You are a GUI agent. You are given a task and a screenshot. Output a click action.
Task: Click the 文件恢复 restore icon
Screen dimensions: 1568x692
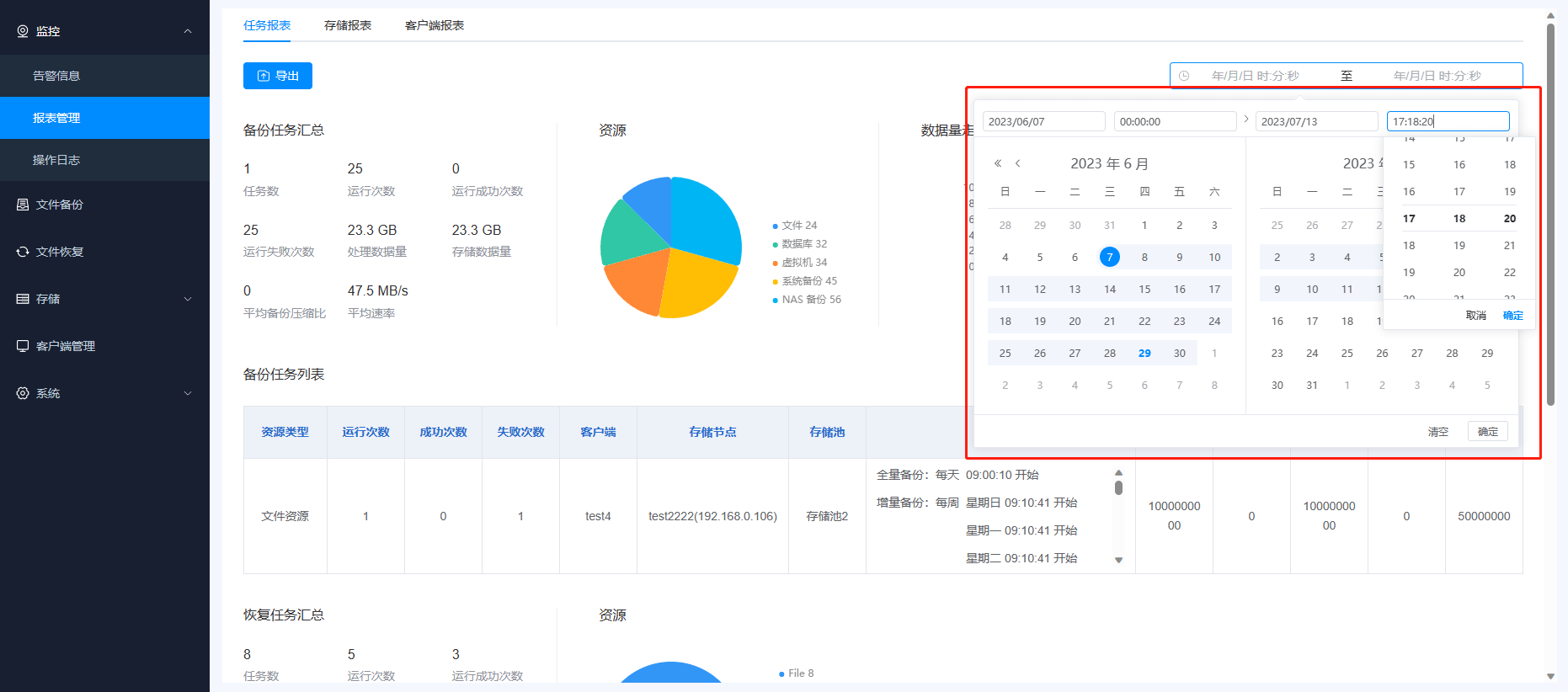23,252
